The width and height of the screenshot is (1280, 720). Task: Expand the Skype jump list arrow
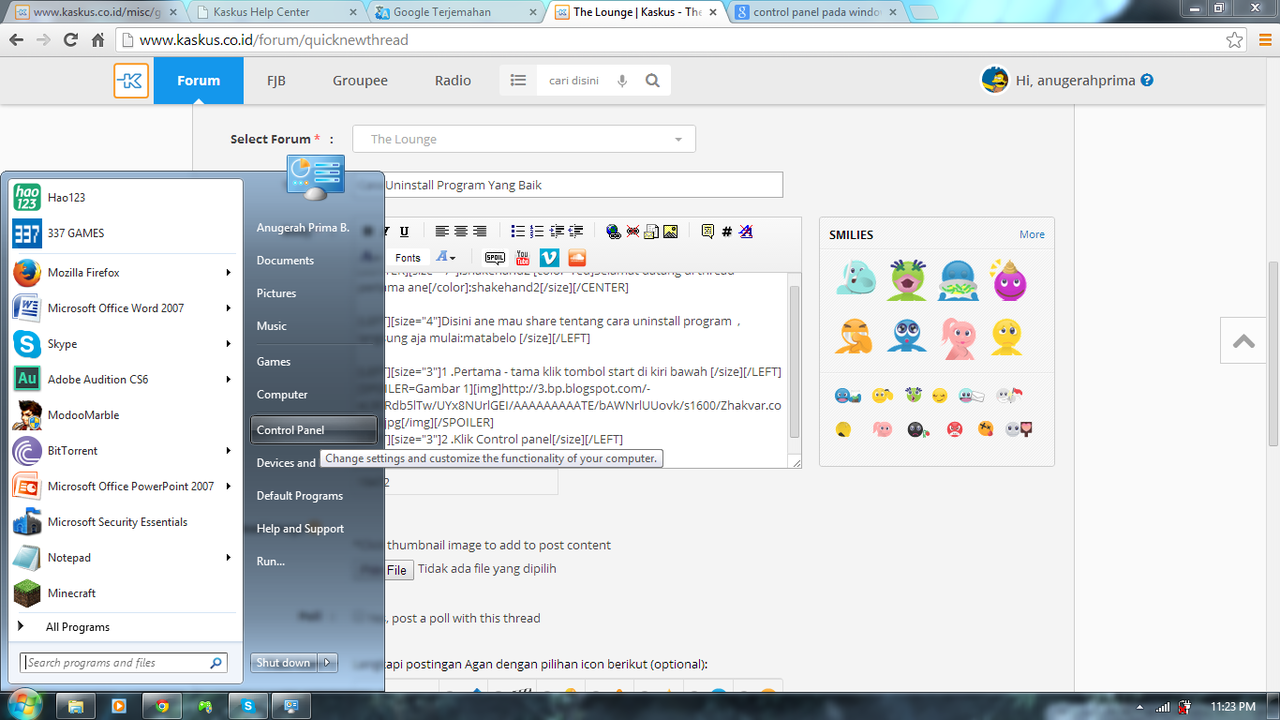pos(228,343)
